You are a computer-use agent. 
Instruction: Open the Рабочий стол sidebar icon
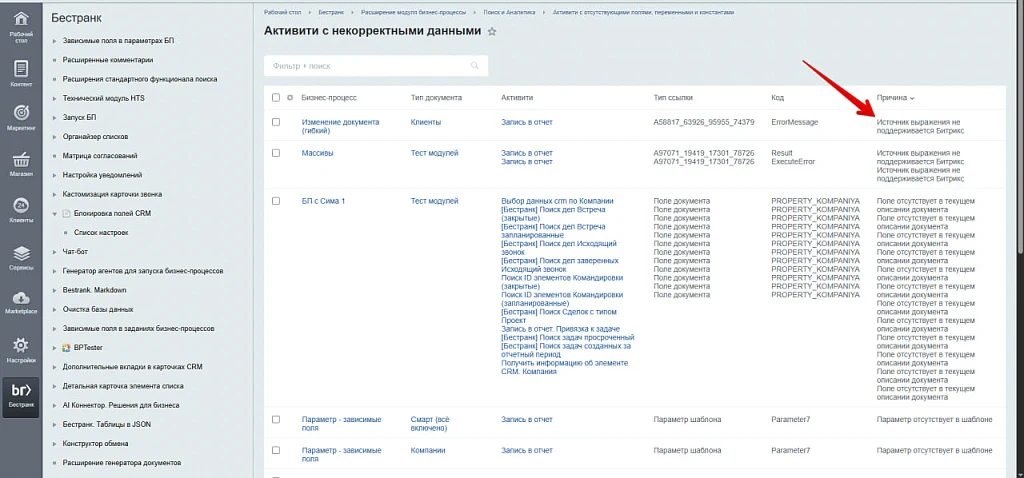(x=21, y=26)
